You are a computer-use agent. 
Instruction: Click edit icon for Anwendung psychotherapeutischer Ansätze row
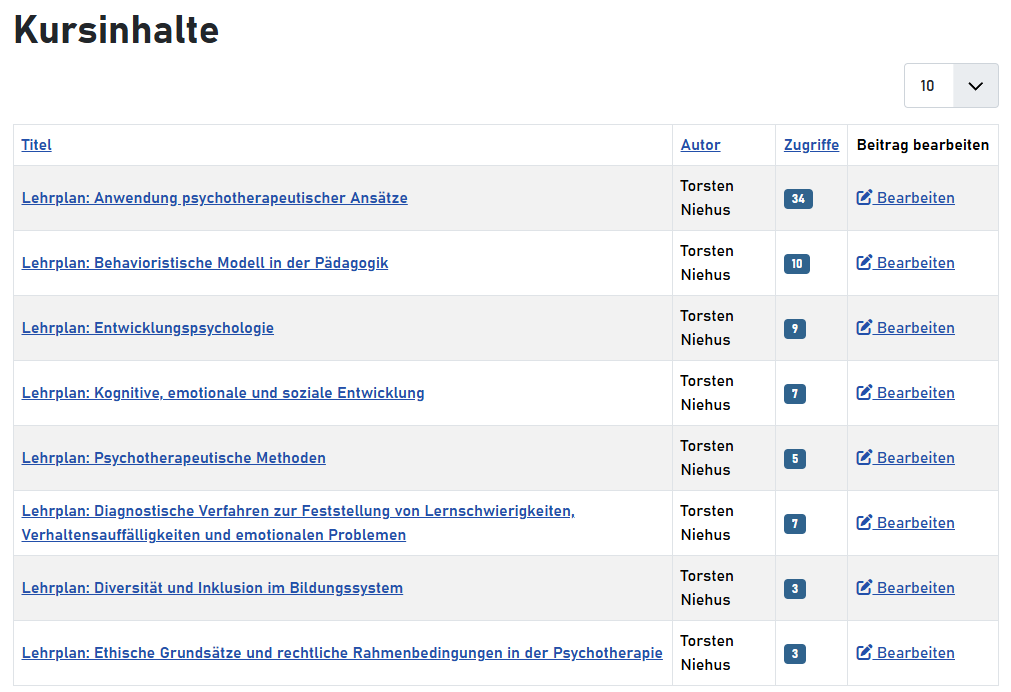[865, 198]
